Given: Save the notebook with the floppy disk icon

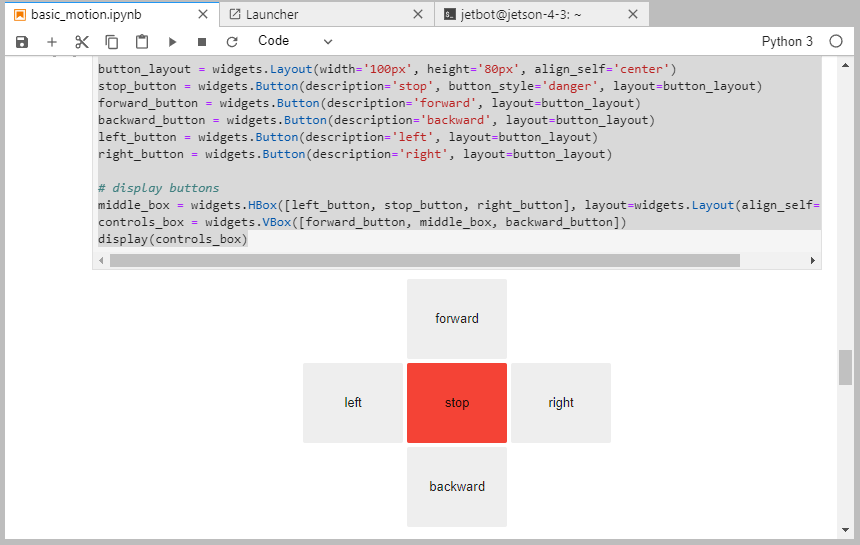Looking at the screenshot, I should point(22,42).
